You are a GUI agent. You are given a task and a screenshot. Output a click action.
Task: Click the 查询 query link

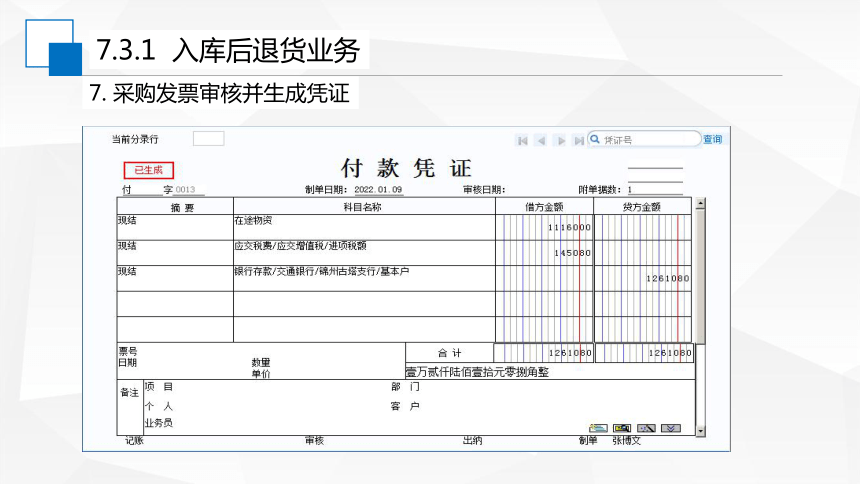pyautogui.click(x=712, y=139)
